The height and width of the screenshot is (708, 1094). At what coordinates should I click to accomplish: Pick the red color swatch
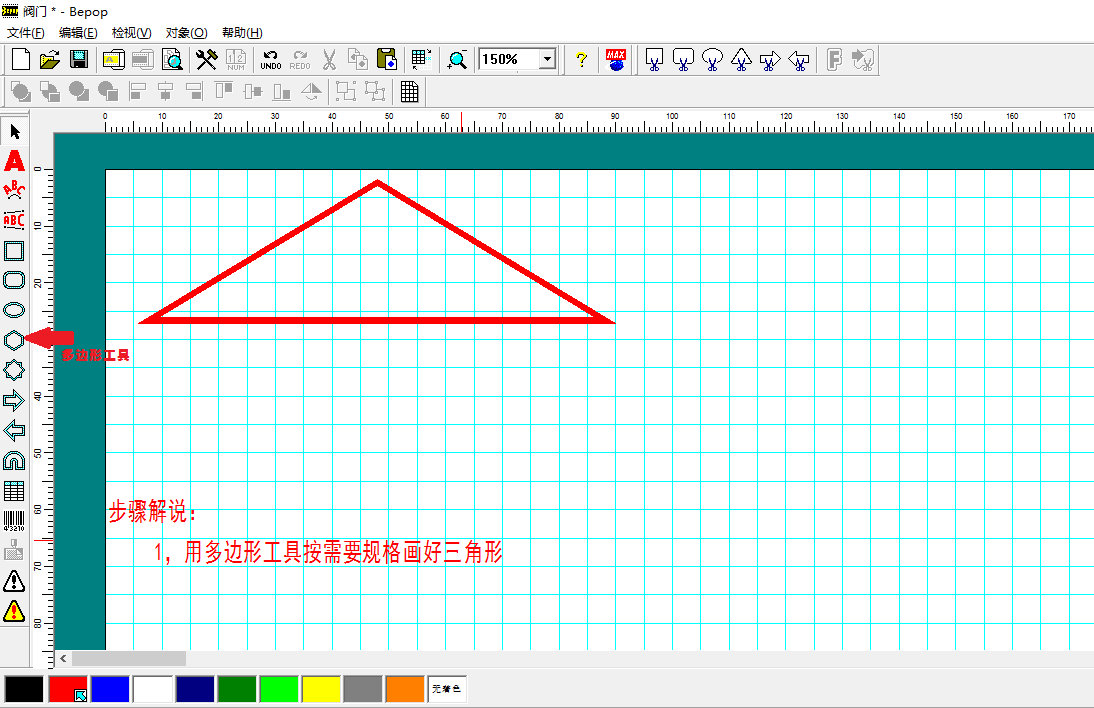coord(68,689)
